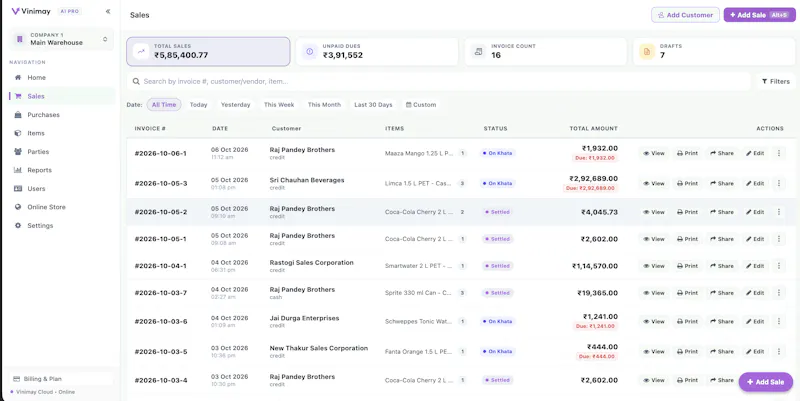This screenshot has width=800, height=401.
Task: View invoice #2026-10-05-3
Action: (654, 183)
